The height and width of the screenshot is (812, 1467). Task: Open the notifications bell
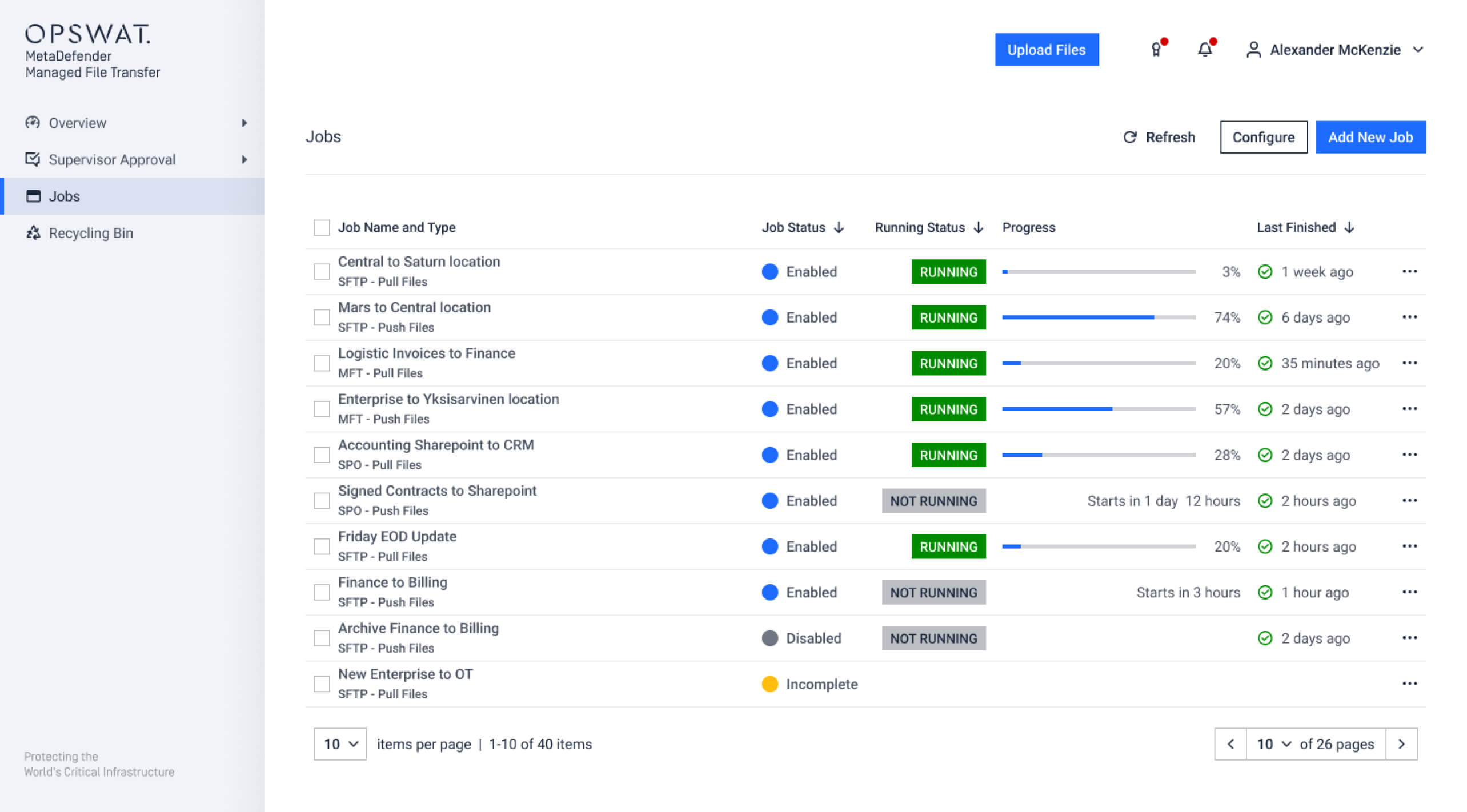[1205, 50]
